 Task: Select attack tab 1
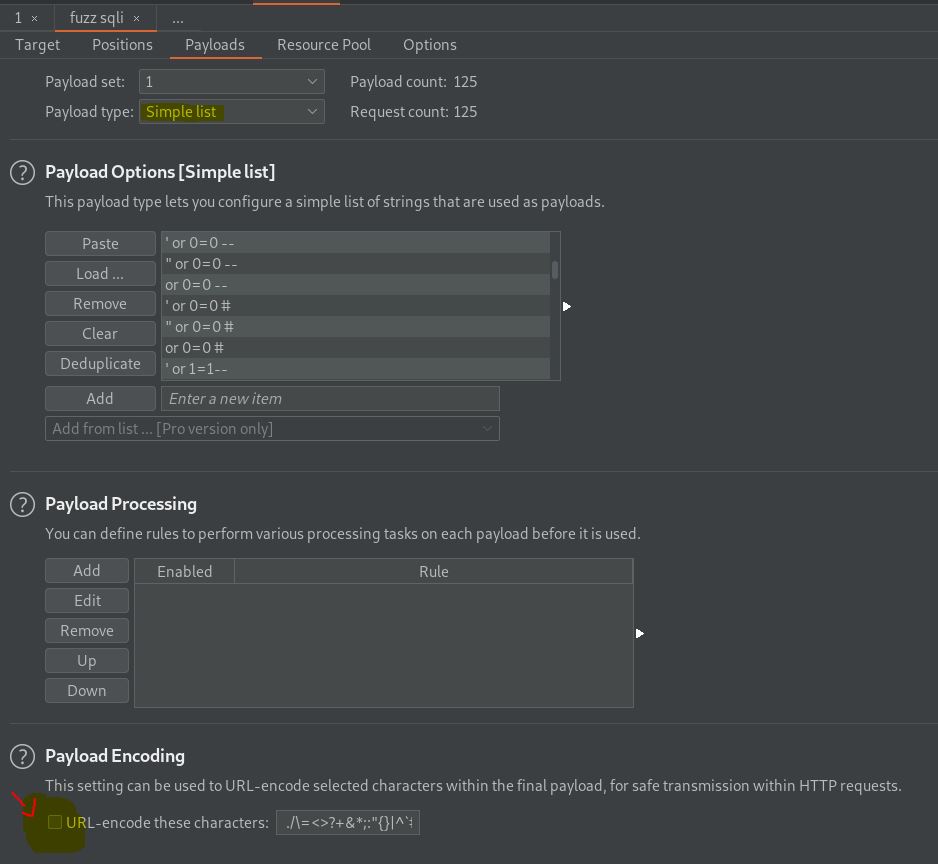pos(18,18)
